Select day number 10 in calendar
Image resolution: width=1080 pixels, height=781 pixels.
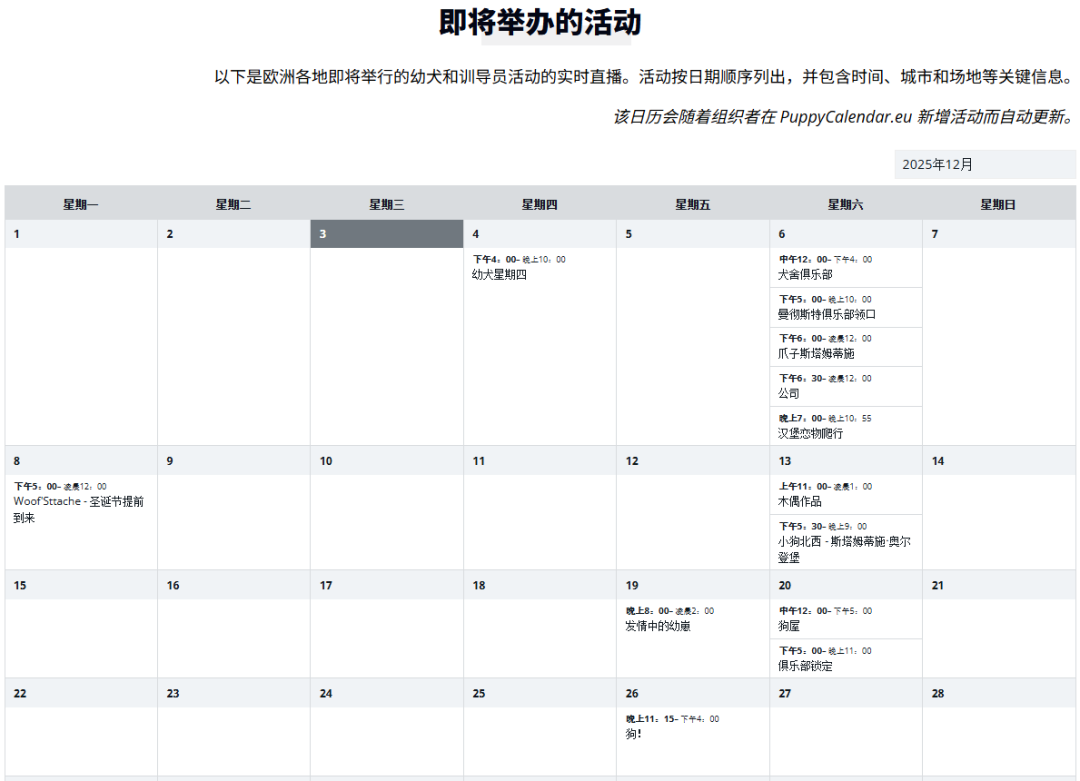click(x=326, y=461)
